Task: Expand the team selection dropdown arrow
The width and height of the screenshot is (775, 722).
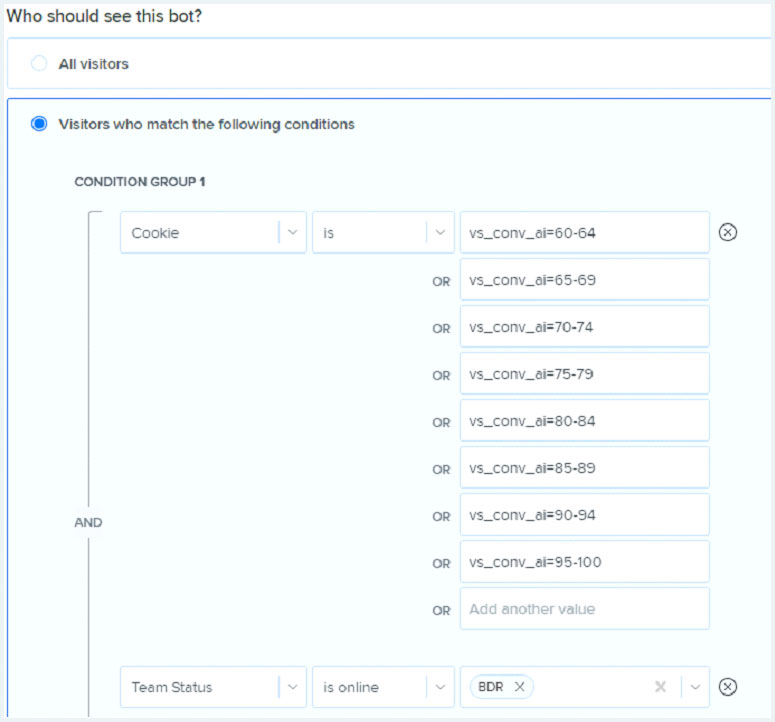Action: point(696,687)
